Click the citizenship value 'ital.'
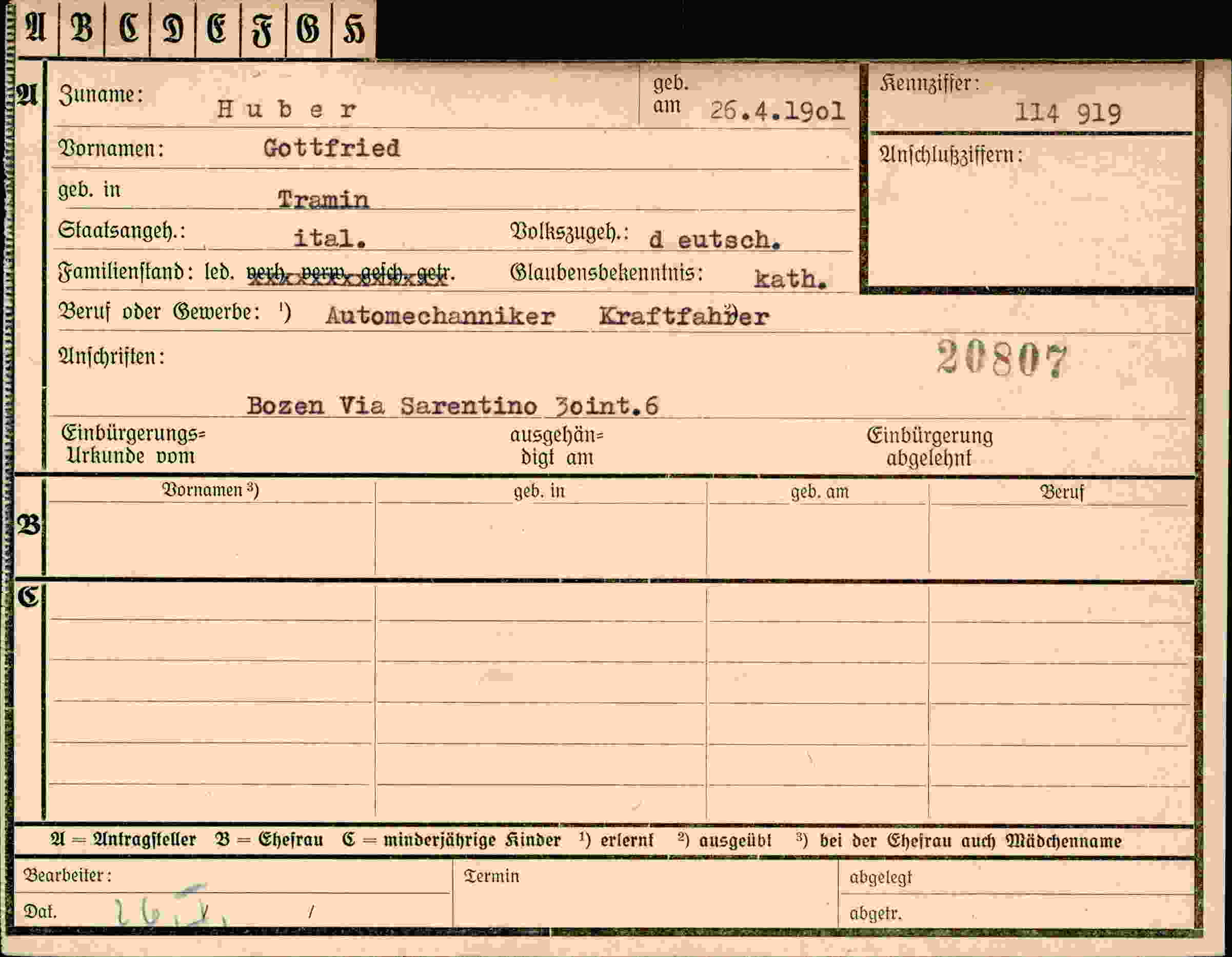 tap(330, 238)
